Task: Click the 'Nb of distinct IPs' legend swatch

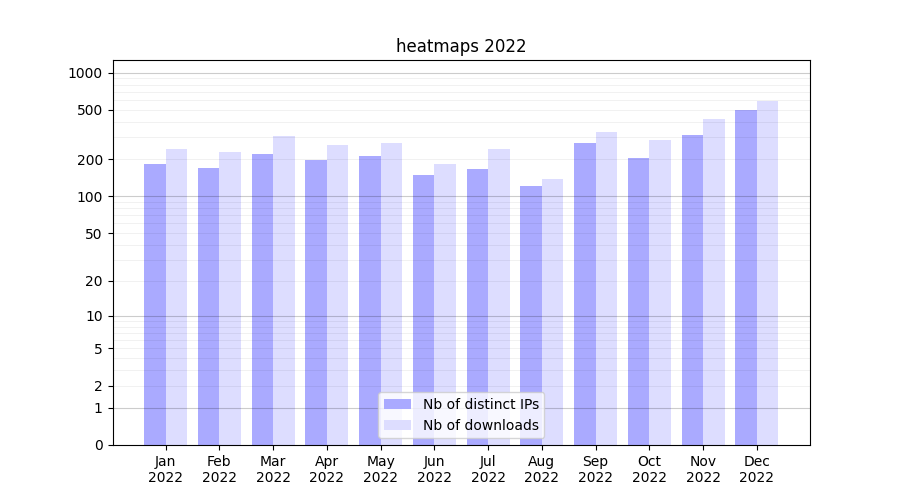Action: click(397, 404)
